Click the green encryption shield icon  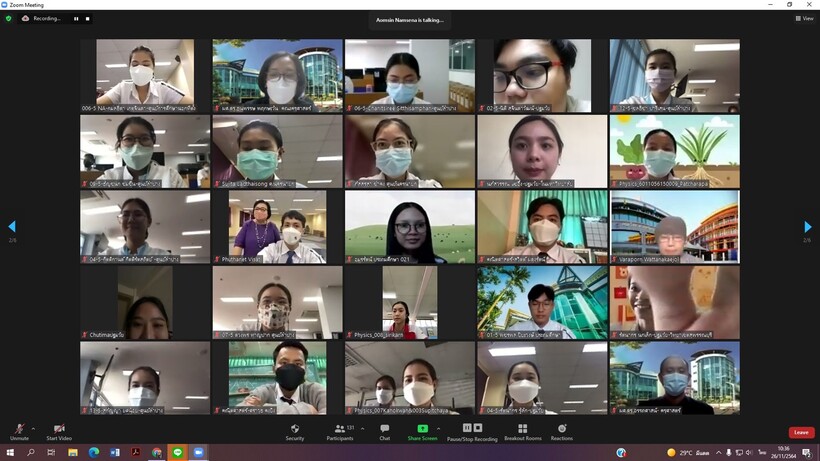click(x=10, y=18)
